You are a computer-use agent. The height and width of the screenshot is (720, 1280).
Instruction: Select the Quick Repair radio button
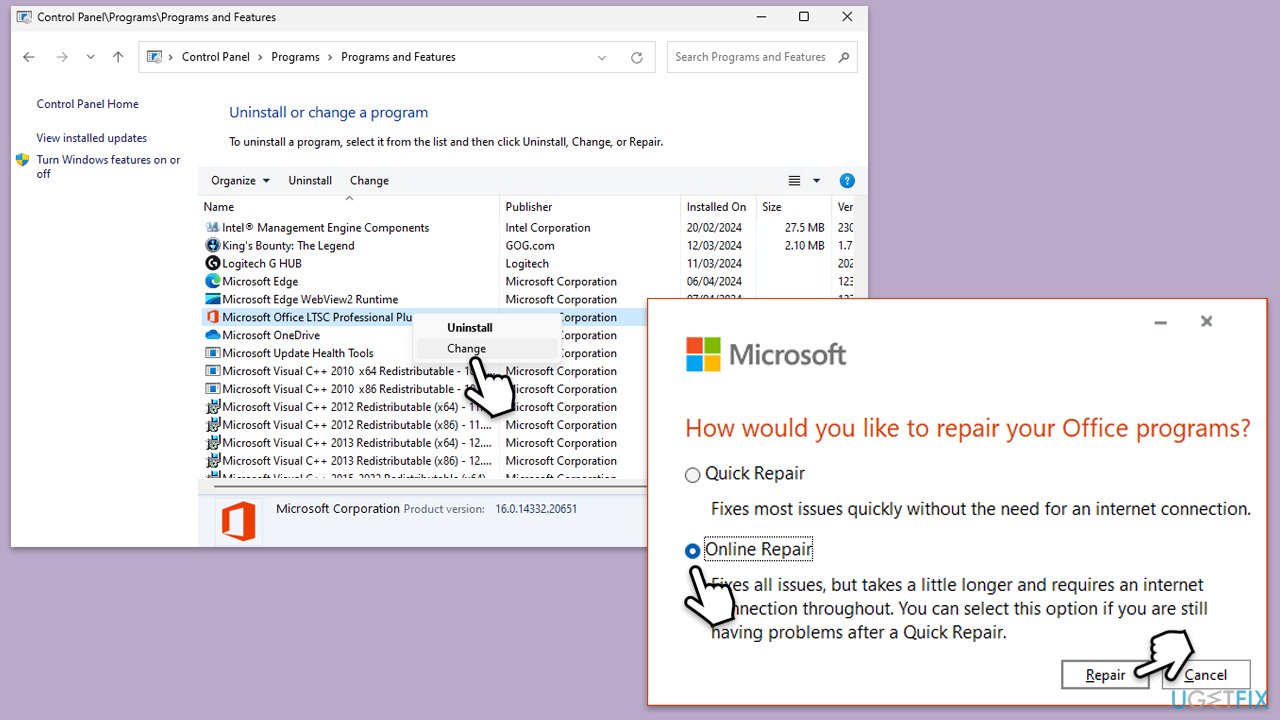[692, 475]
